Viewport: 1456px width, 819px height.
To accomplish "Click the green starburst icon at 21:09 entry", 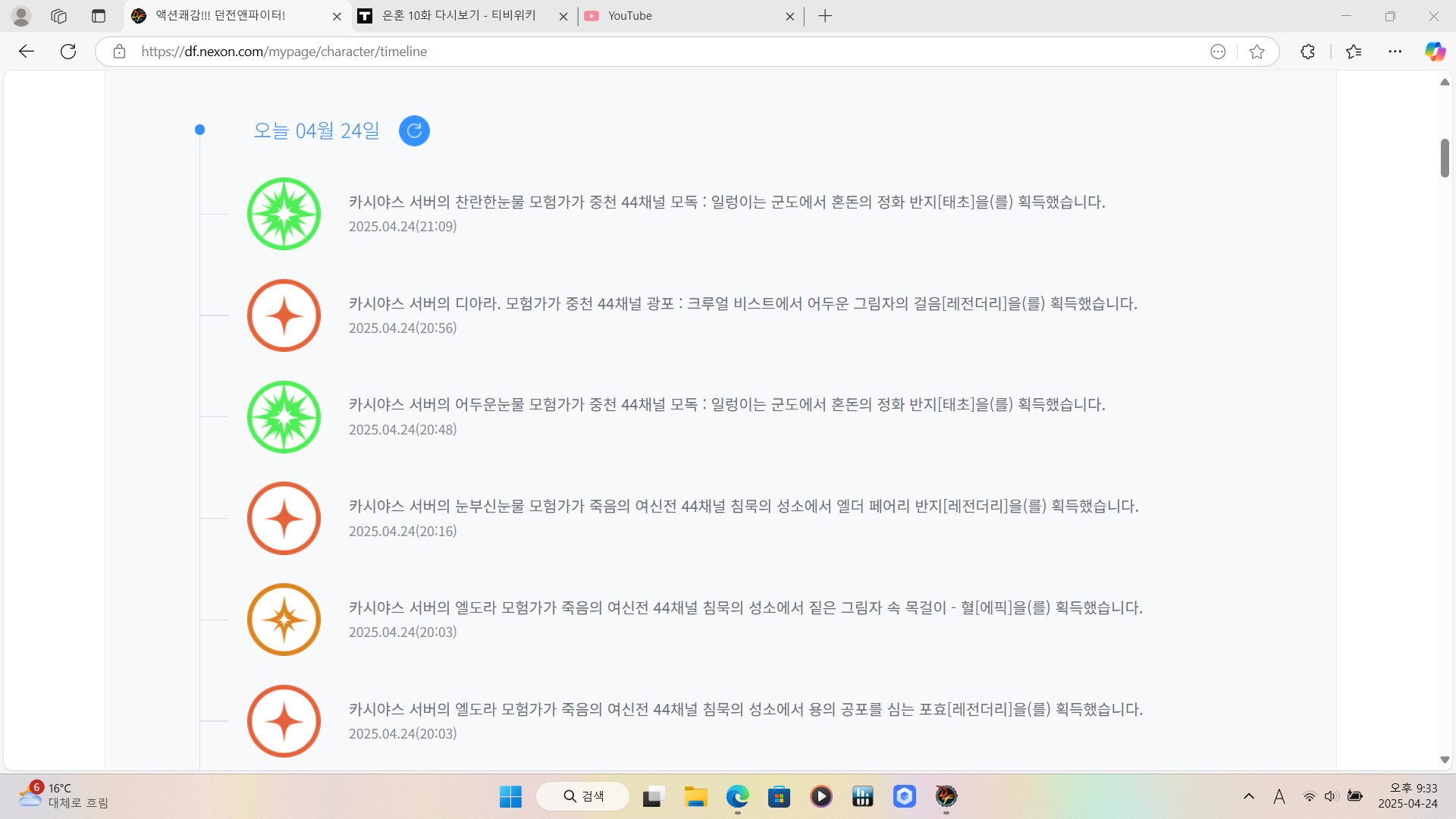I will 284,214.
